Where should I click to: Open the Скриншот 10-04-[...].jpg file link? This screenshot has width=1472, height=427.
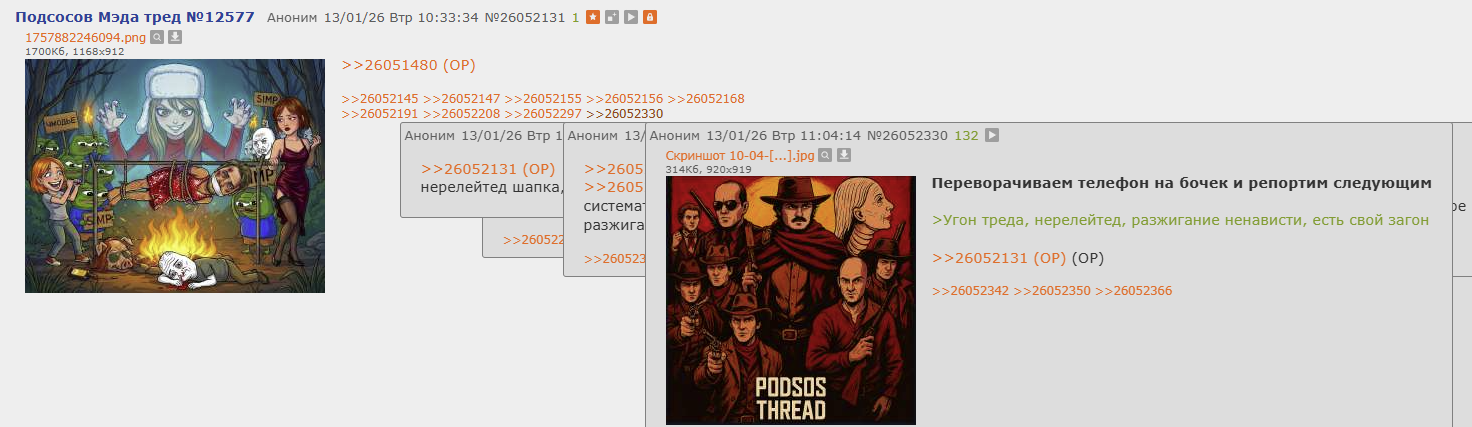(740, 156)
